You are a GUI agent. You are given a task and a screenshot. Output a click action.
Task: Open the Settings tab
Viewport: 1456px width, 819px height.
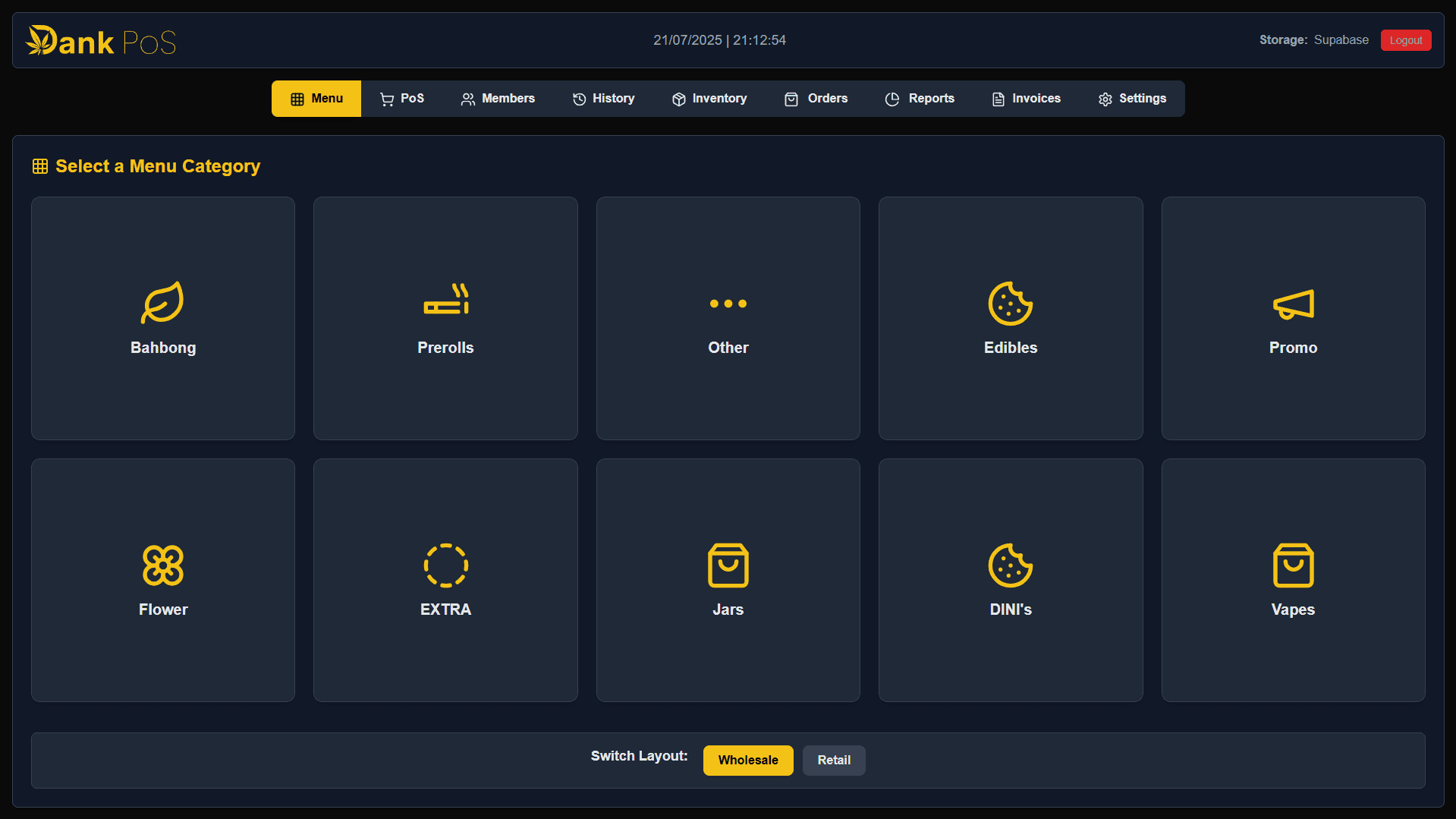coord(1132,99)
